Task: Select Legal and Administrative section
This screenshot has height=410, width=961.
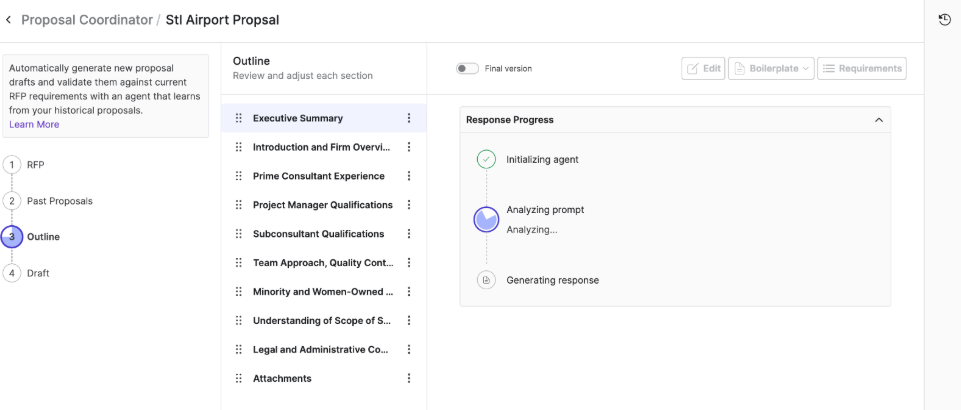Action: 324,350
